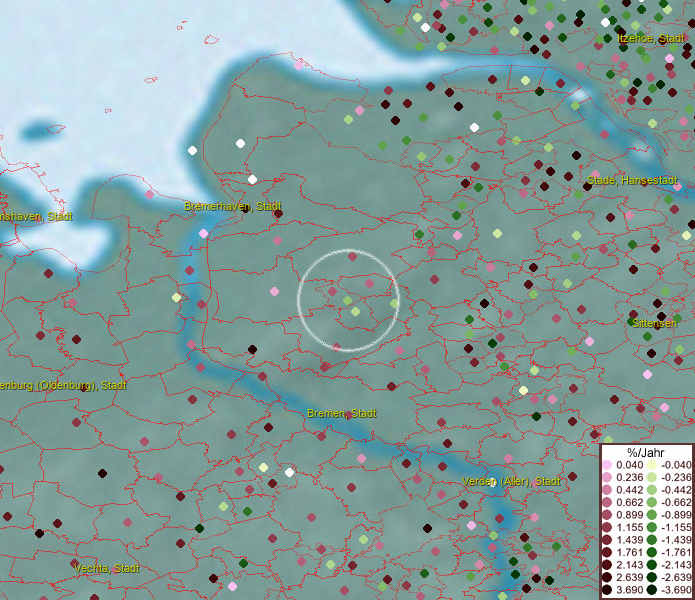Pick the green swatch for -1.155

pyautogui.click(x=652, y=527)
